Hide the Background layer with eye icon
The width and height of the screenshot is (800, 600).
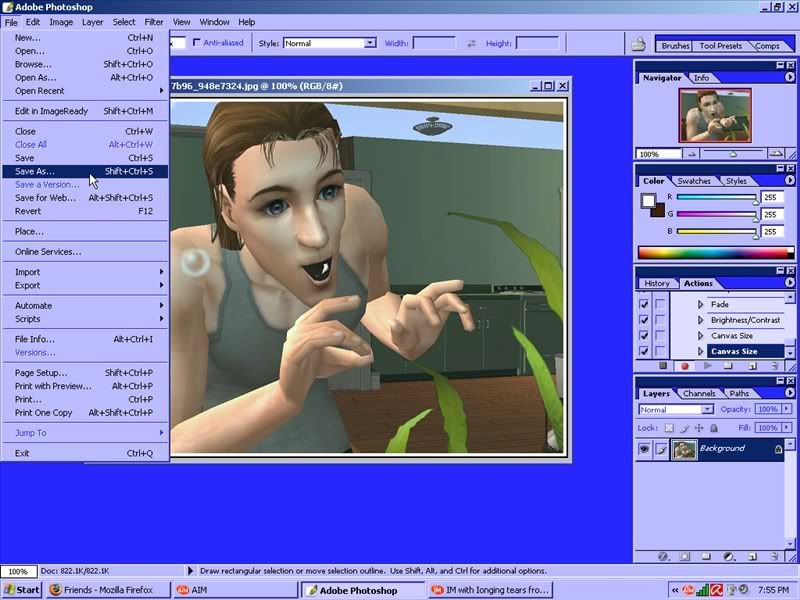coord(644,449)
